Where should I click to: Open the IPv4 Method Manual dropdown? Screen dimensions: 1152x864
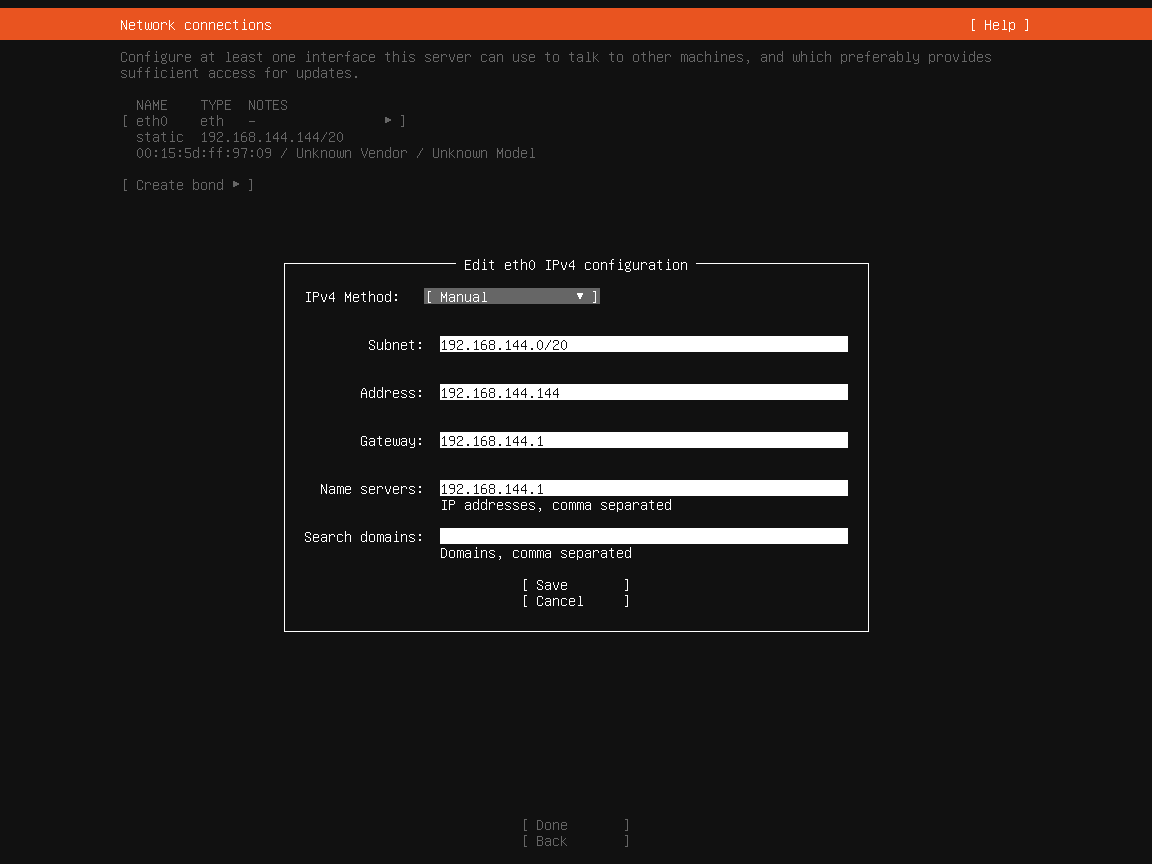point(510,297)
